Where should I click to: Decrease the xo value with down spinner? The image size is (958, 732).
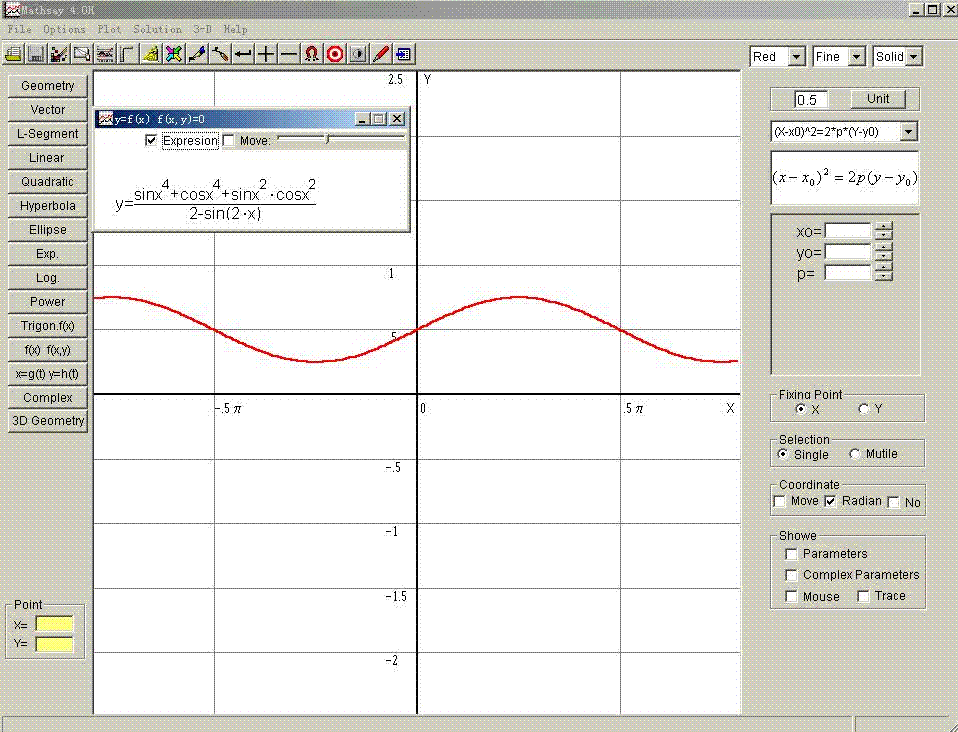tap(883, 235)
